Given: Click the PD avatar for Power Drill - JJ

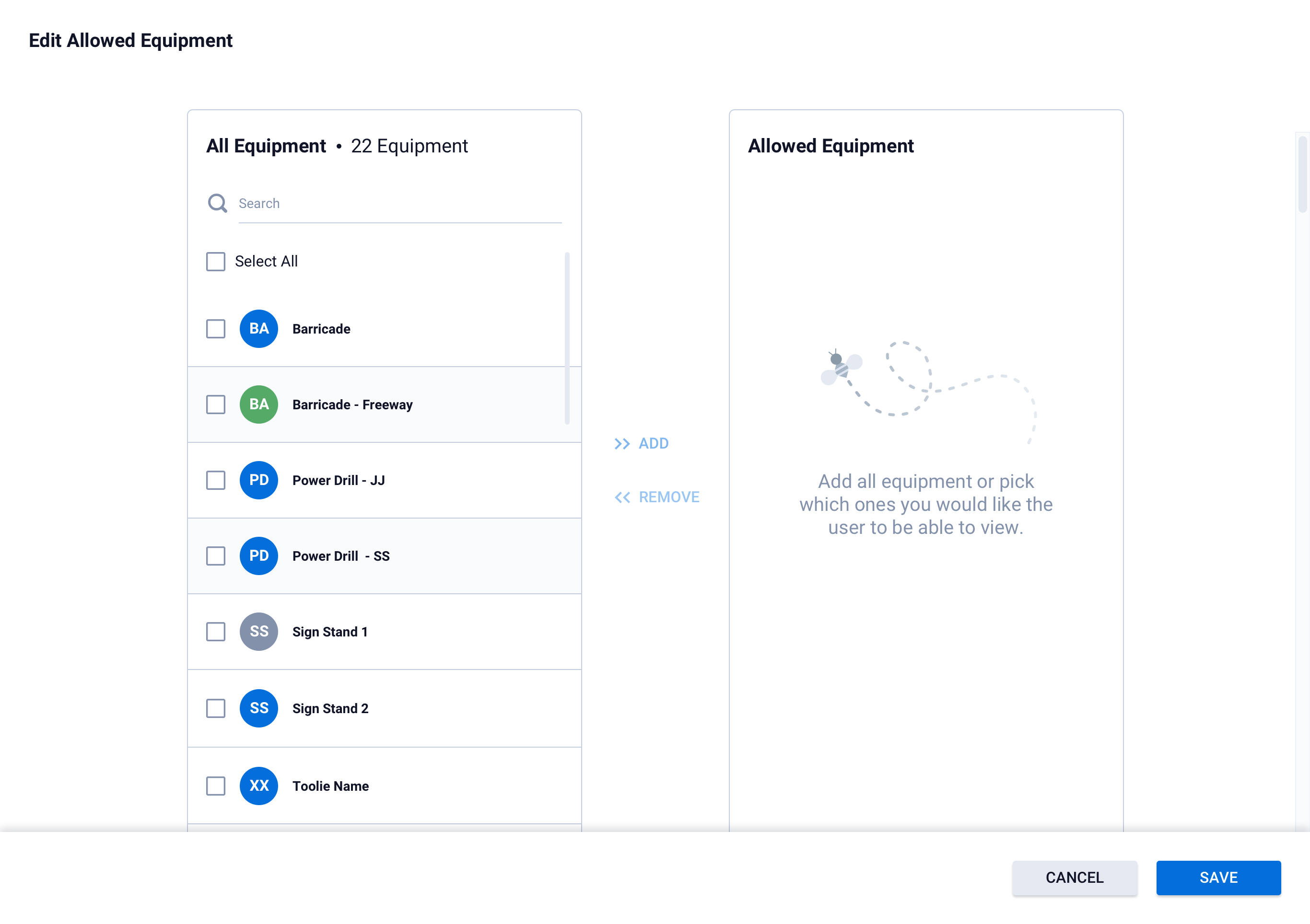Looking at the screenshot, I should tap(258, 480).
